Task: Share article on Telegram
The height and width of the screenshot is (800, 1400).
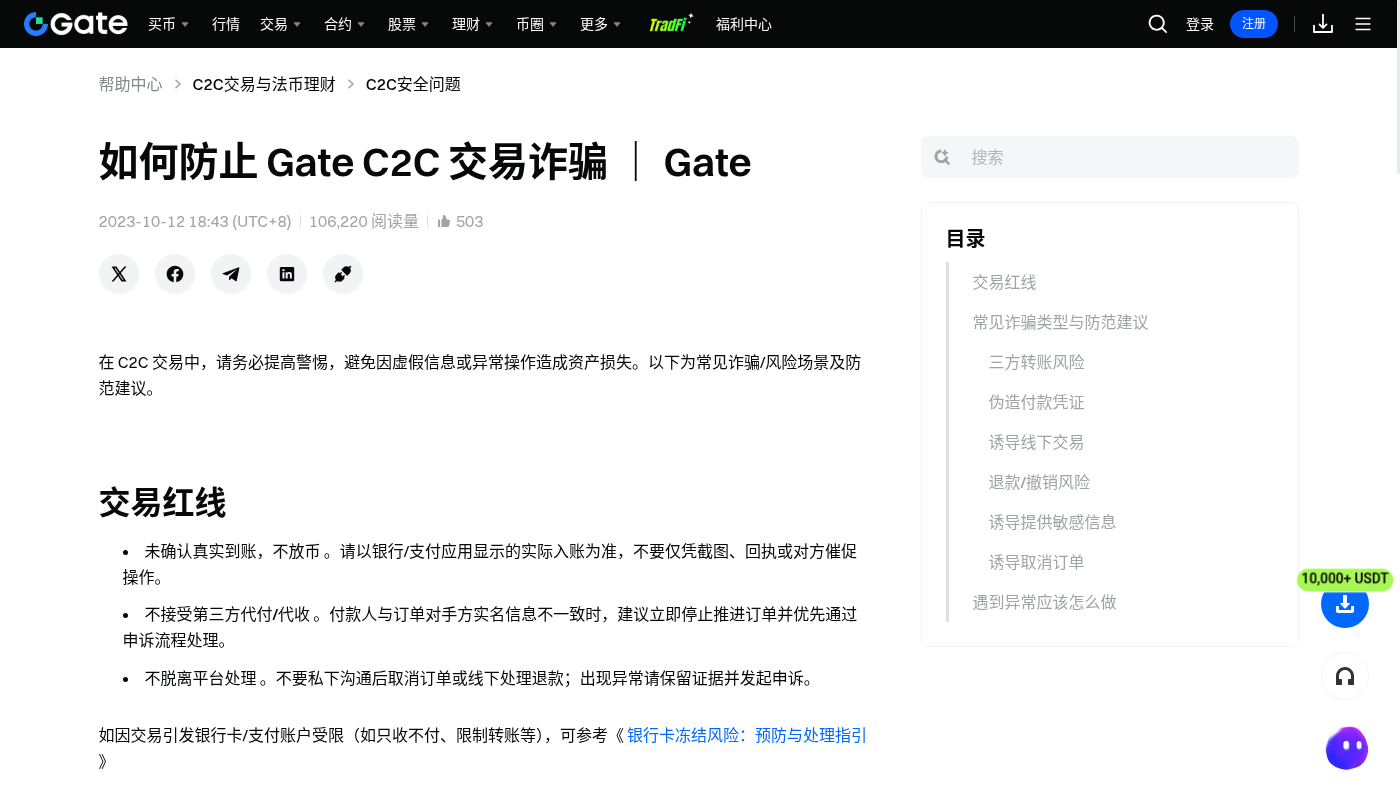Action: point(231,274)
